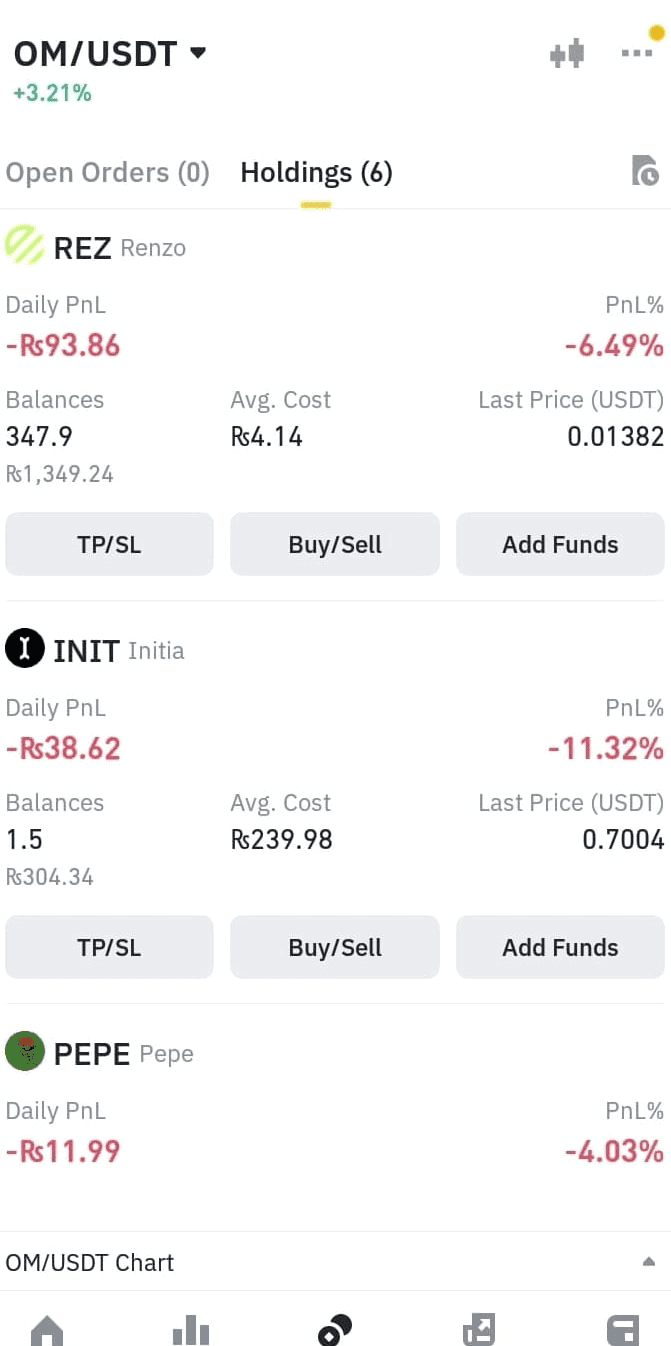Switch to the Open Orders (0) tab
Image resolution: width=671 pixels, height=1346 pixels.
point(108,172)
